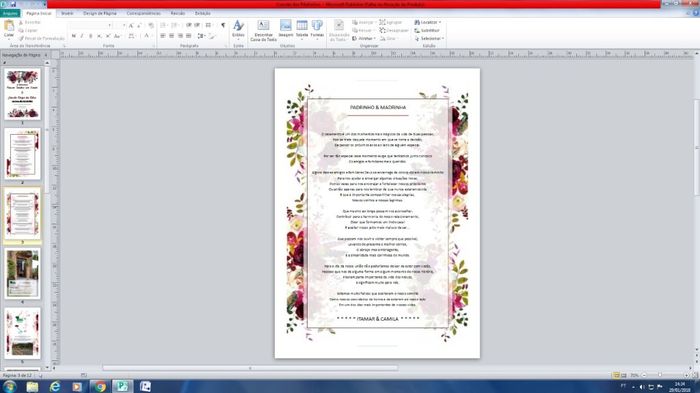Image resolution: width=700 pixels, height=393 pixels.
Task: Click the Agrupar button
Action: 391,22
